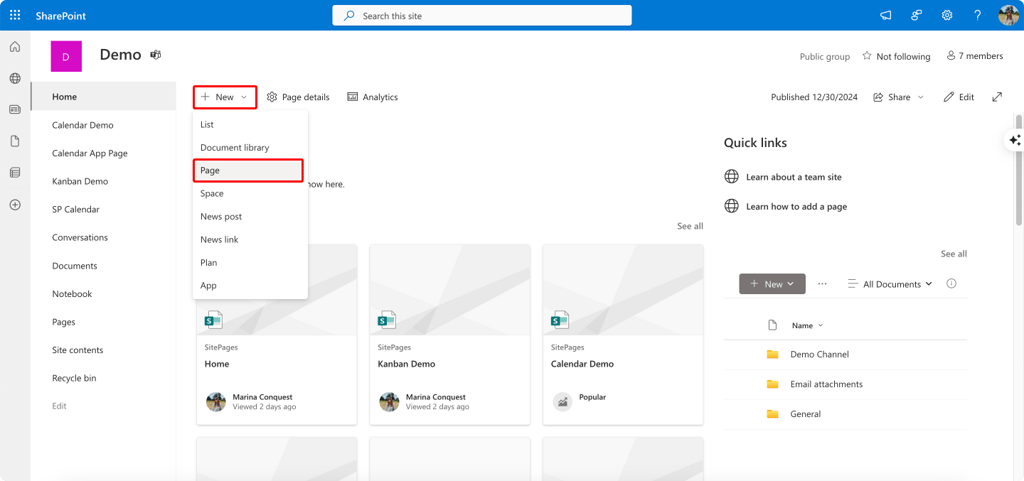View the 7 members list
The image size is (1024, 481).
[x=974, y=56]
